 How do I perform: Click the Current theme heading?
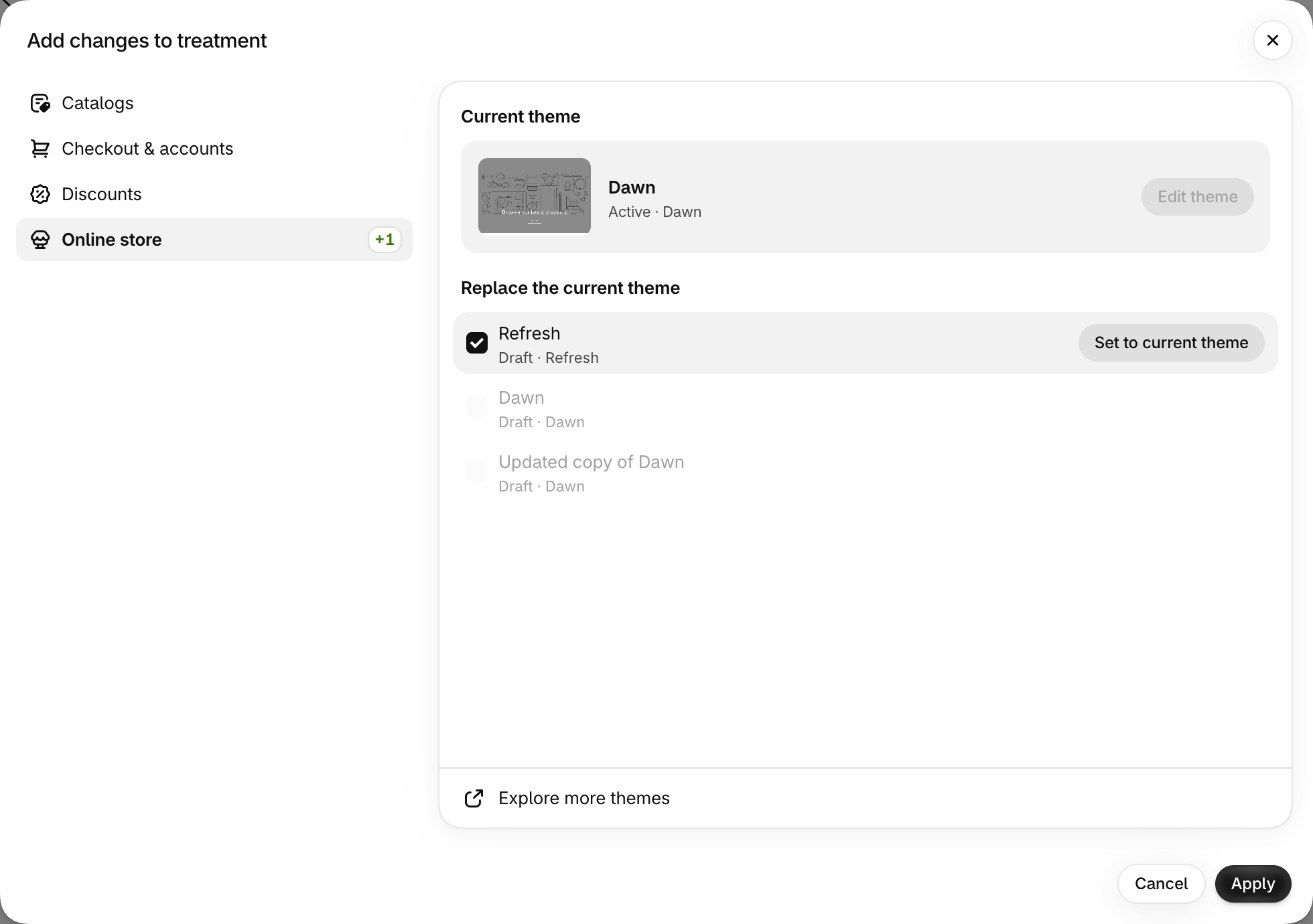pos(520,117)
